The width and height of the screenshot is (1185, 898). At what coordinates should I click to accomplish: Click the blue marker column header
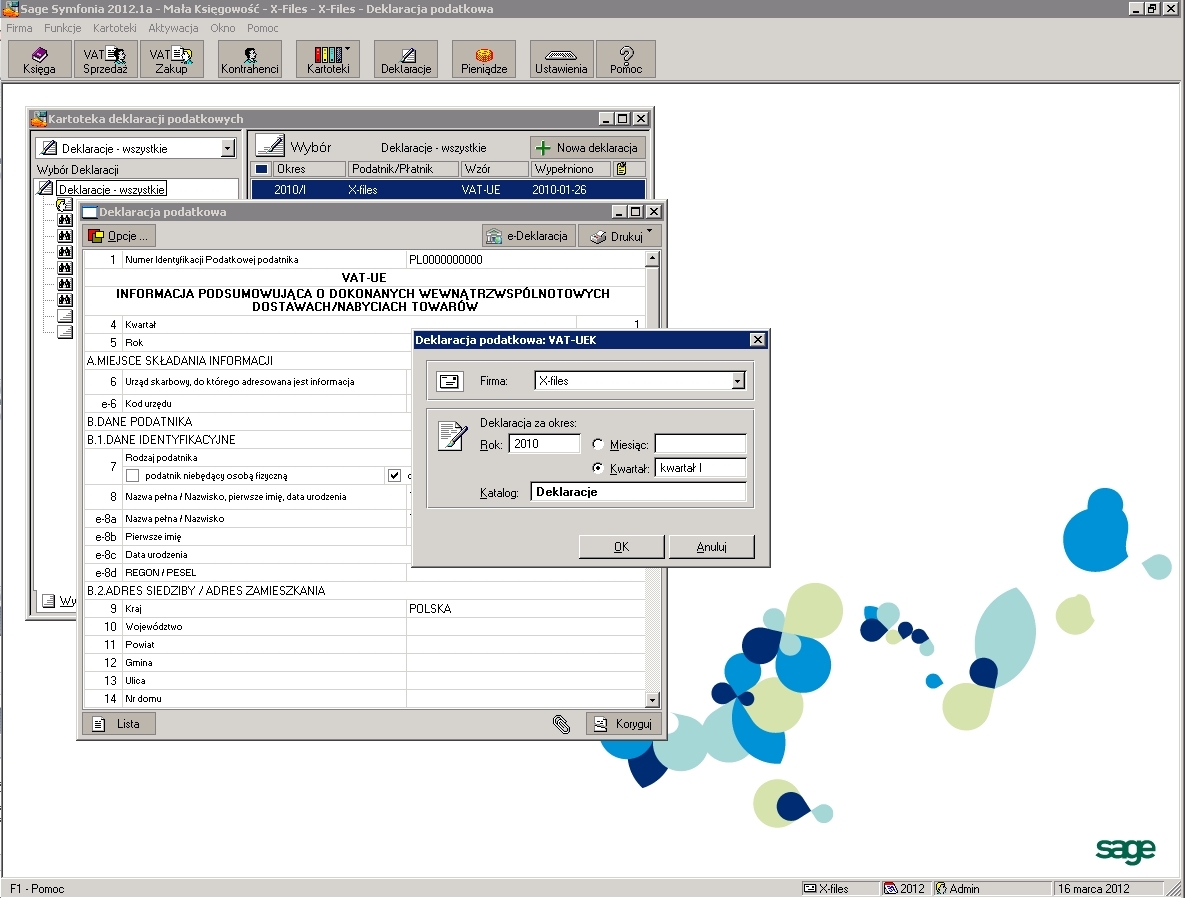[x=261, y=169]
